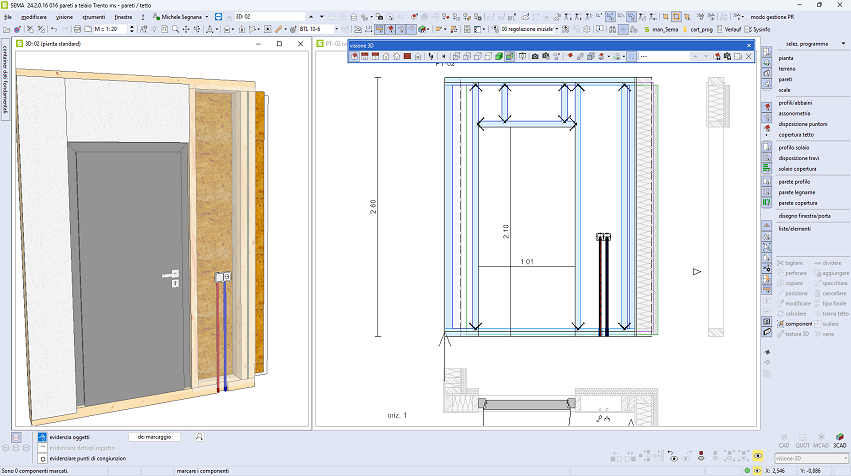Toggle evidenziare punti di congiunzione option
851x476 pixels.
click(42, 458)
